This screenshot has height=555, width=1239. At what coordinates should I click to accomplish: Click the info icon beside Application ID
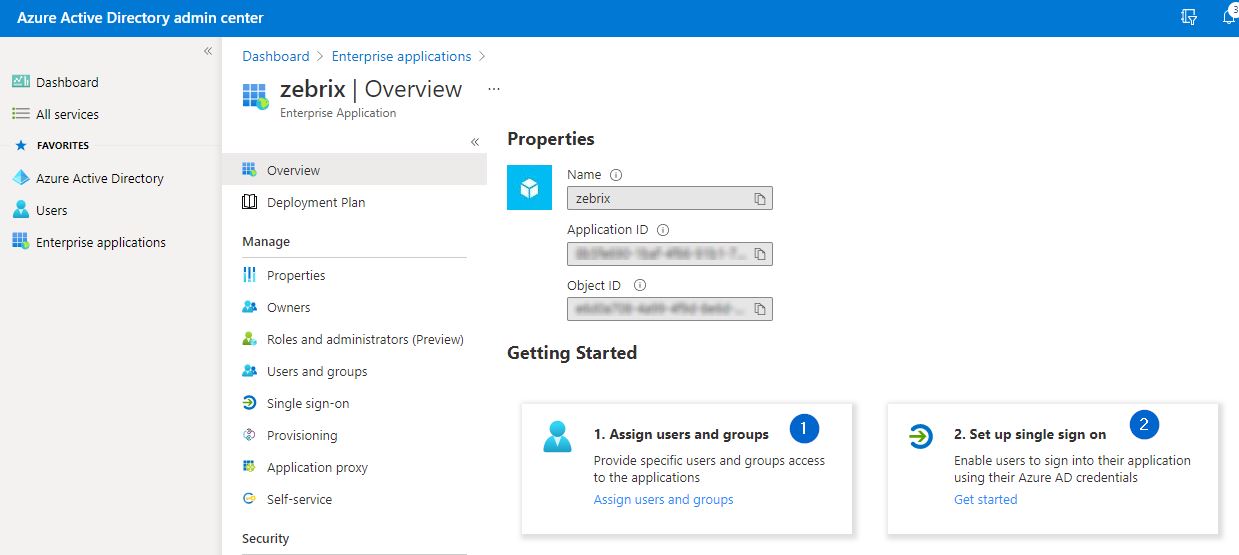tap(663, 230)
